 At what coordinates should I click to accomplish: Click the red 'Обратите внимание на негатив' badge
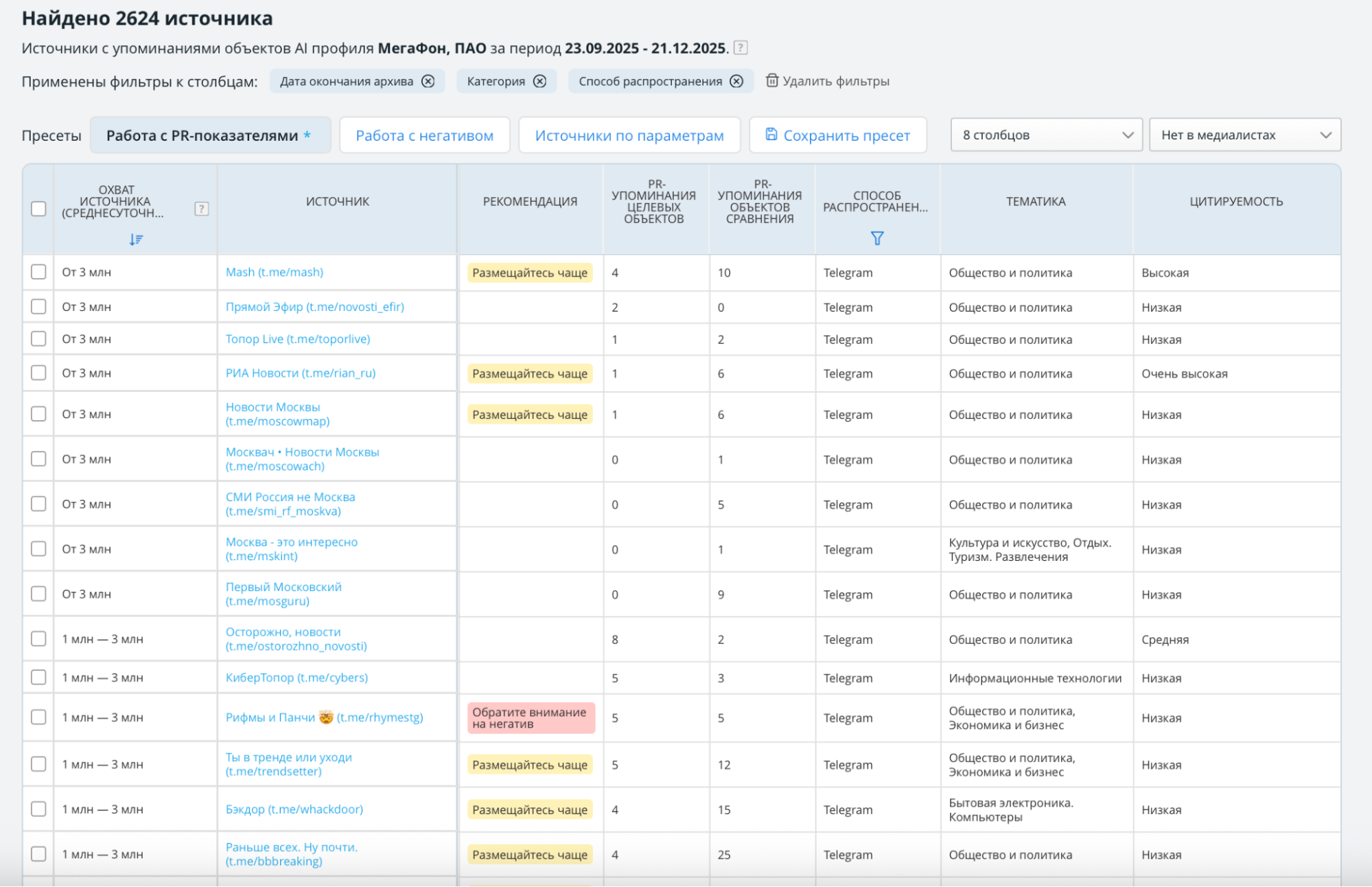pos(531,718)
